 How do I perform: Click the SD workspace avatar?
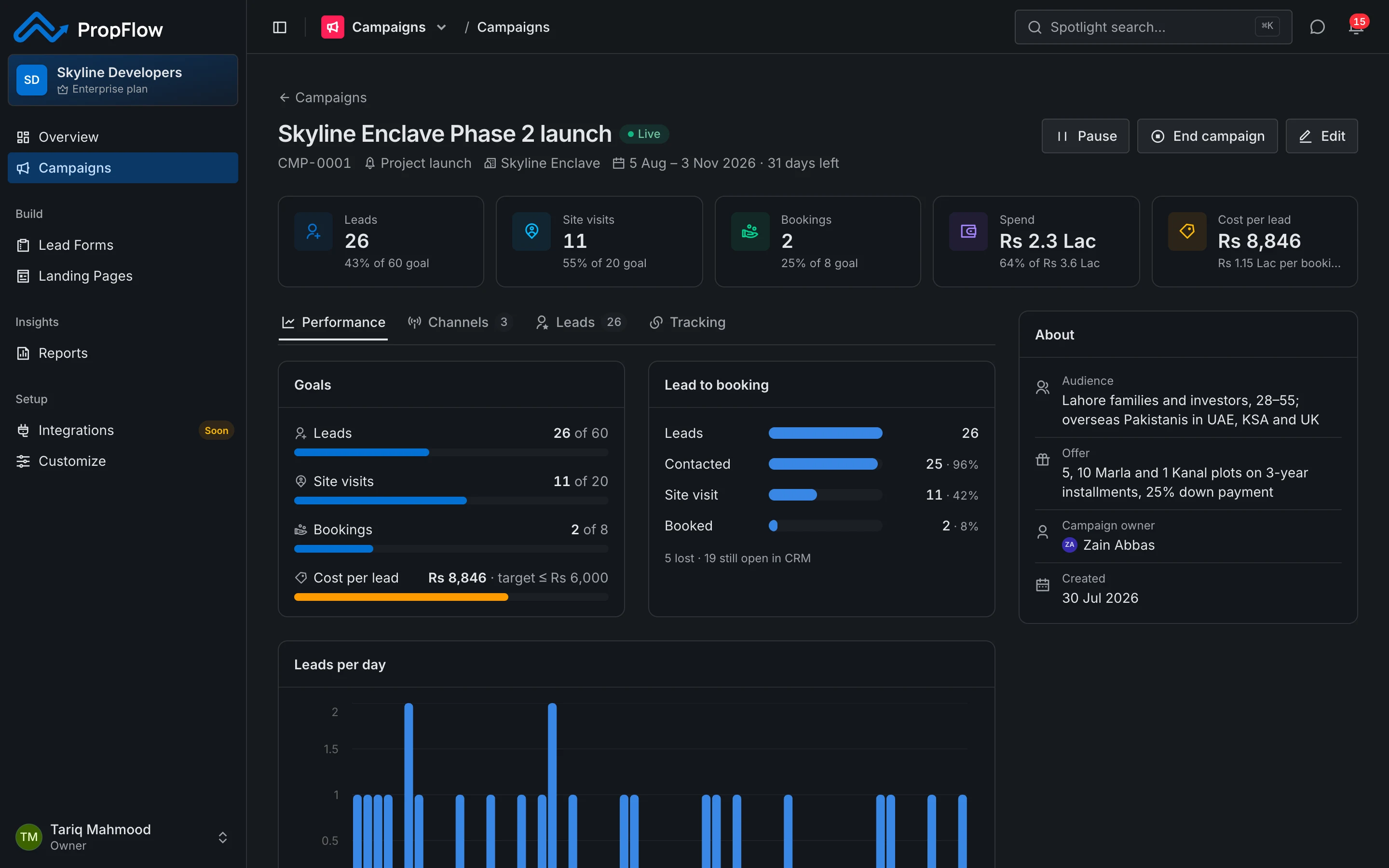(31, 80)
